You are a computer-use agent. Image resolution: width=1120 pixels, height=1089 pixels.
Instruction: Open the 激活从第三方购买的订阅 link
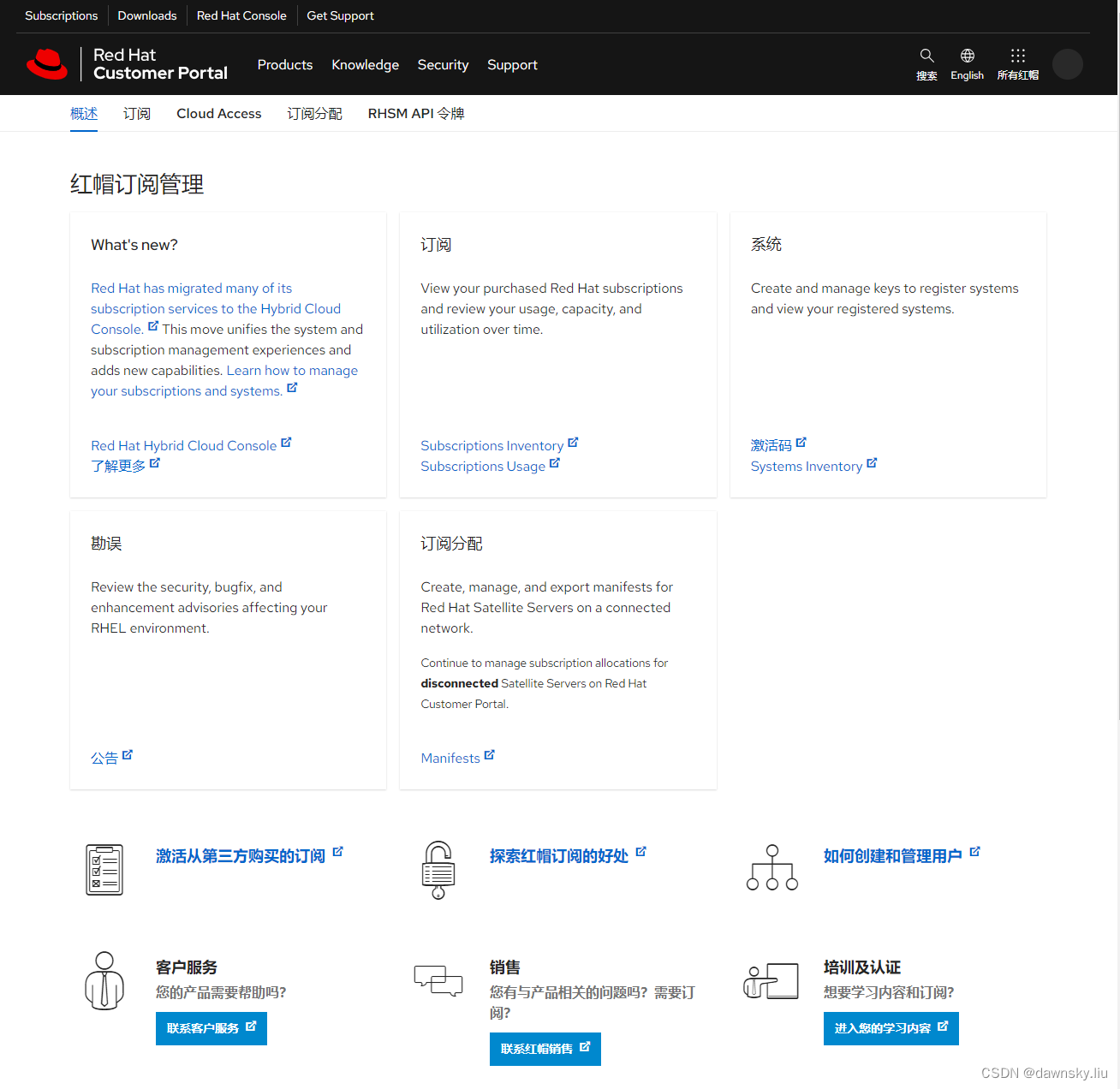[241, 856]
